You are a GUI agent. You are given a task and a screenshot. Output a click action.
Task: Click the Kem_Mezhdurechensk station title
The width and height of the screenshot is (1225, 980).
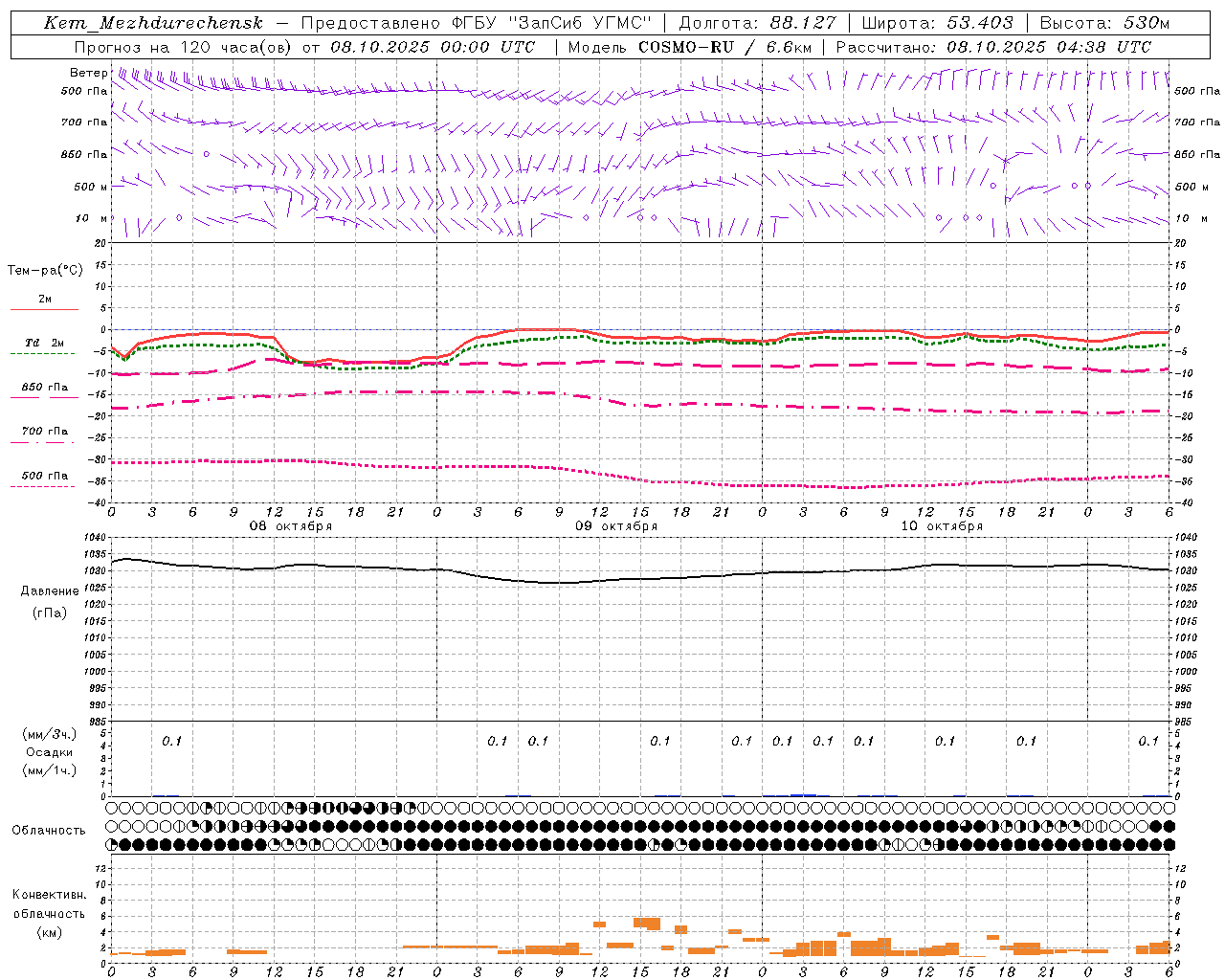[x=153, y=23]
